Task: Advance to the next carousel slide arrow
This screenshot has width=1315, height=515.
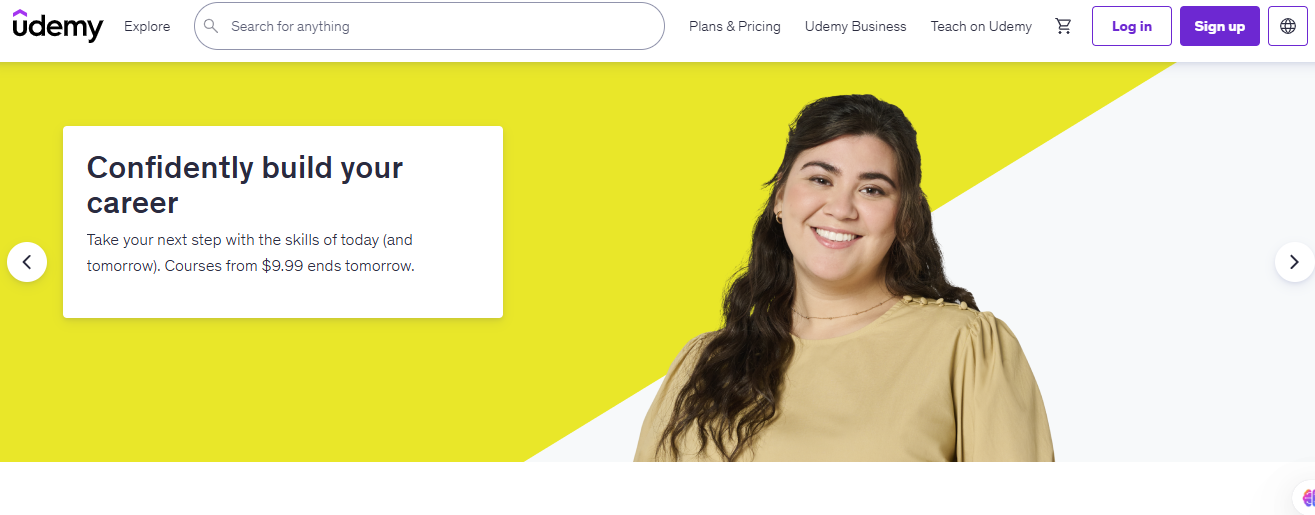Action: [x=1294, y=262]
